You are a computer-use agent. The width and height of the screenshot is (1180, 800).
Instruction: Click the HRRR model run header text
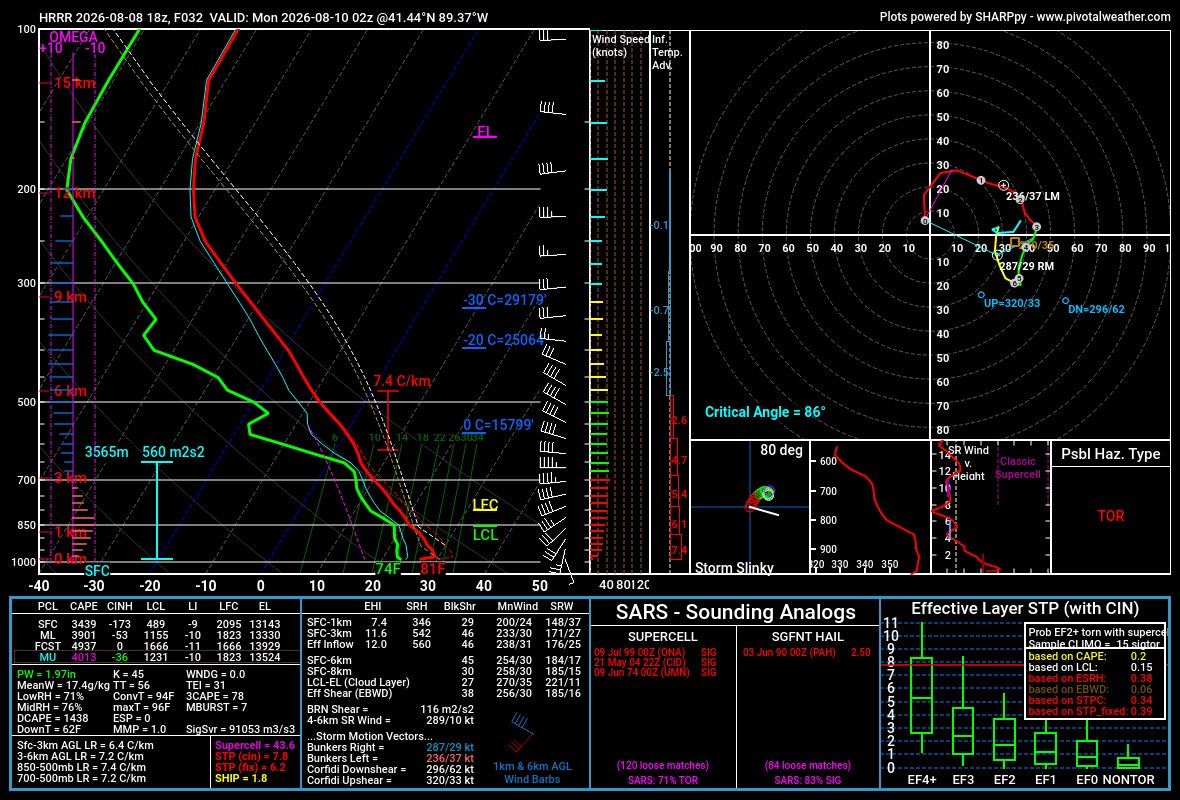(x=263, y=17)
